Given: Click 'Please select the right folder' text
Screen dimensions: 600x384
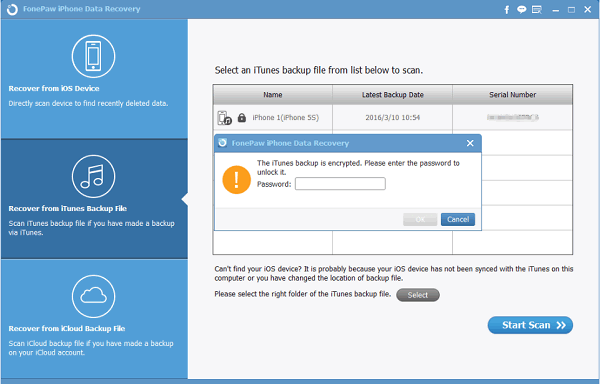Looking at the screenshot, I should 303,294.
